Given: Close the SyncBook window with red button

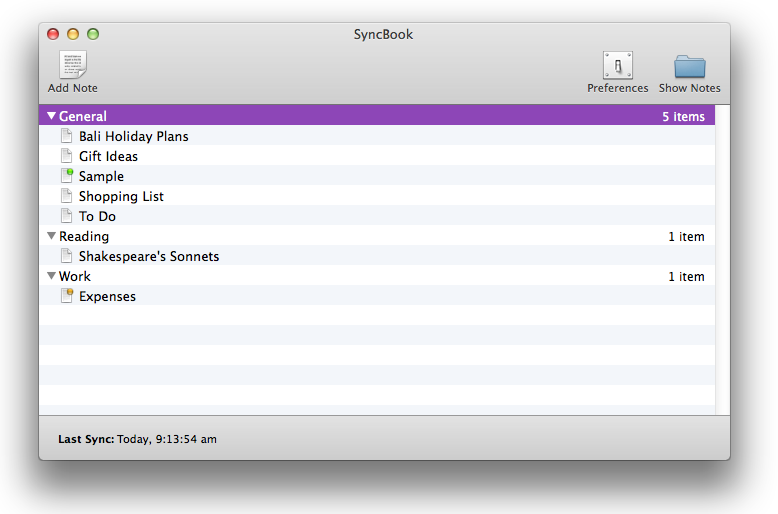Looking at the screenshot, I should pos(53,34).
